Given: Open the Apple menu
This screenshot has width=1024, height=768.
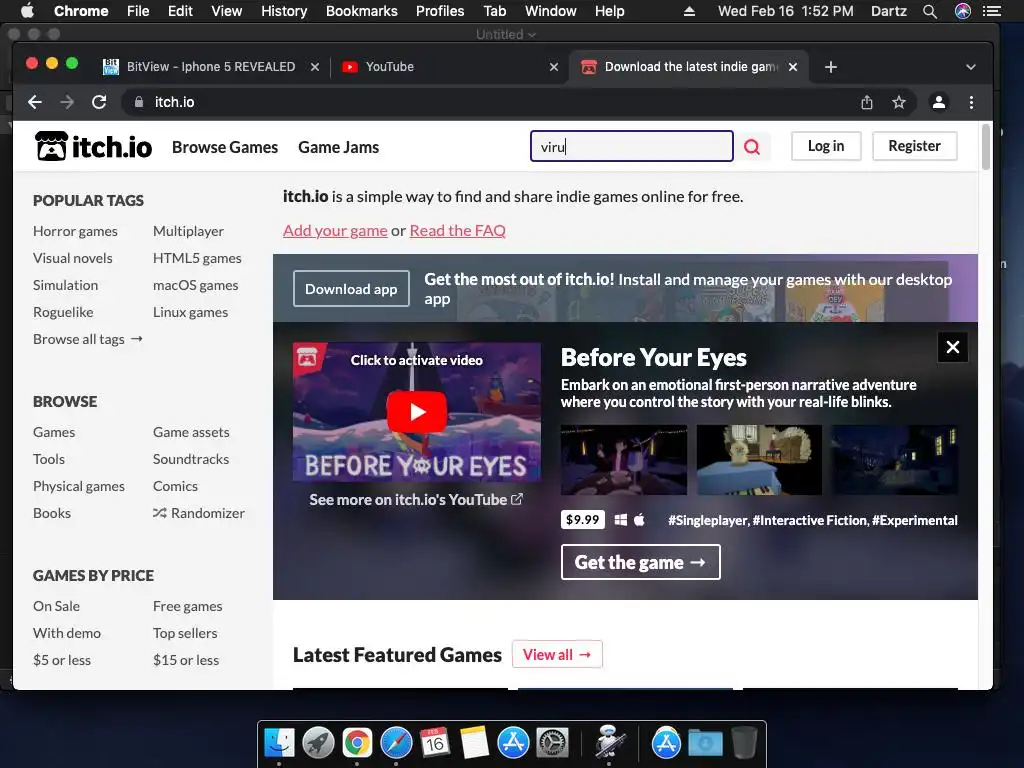Looking at the screenshot, I should [27, 11].
